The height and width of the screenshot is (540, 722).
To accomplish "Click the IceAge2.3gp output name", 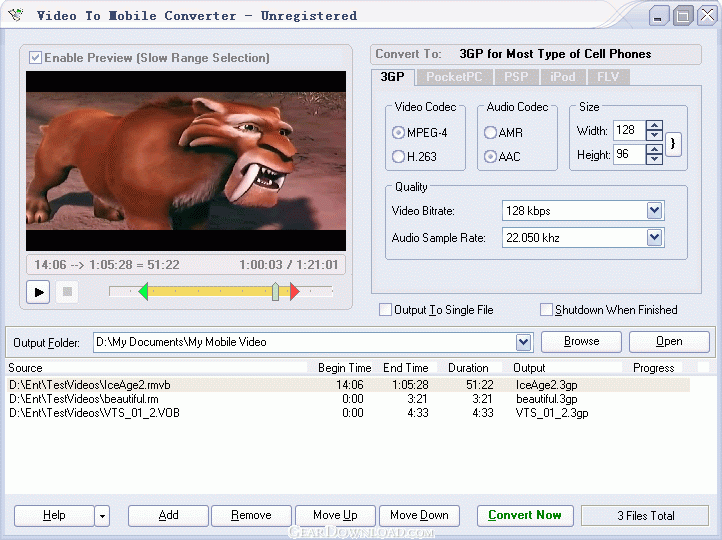I will [547, 385].
